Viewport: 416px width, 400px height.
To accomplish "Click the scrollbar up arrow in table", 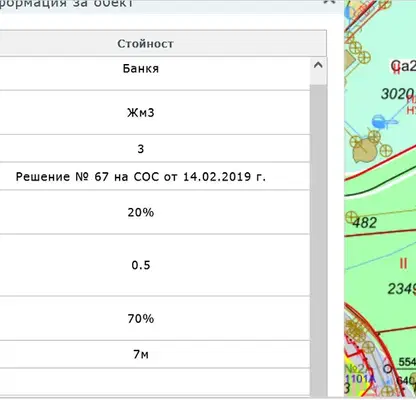I will 318,65.
